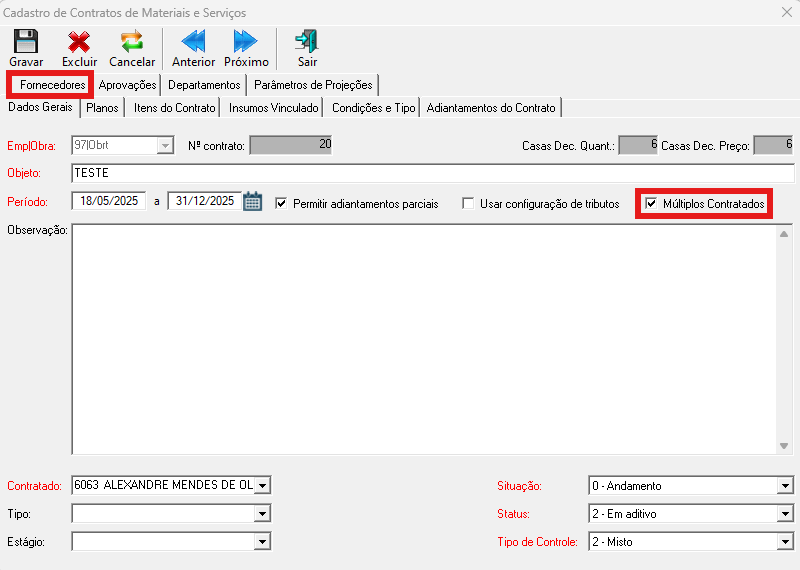Click the Observação scrollbar down arrow
Viewport: 800px width, 570px height.
click(785, 446)
